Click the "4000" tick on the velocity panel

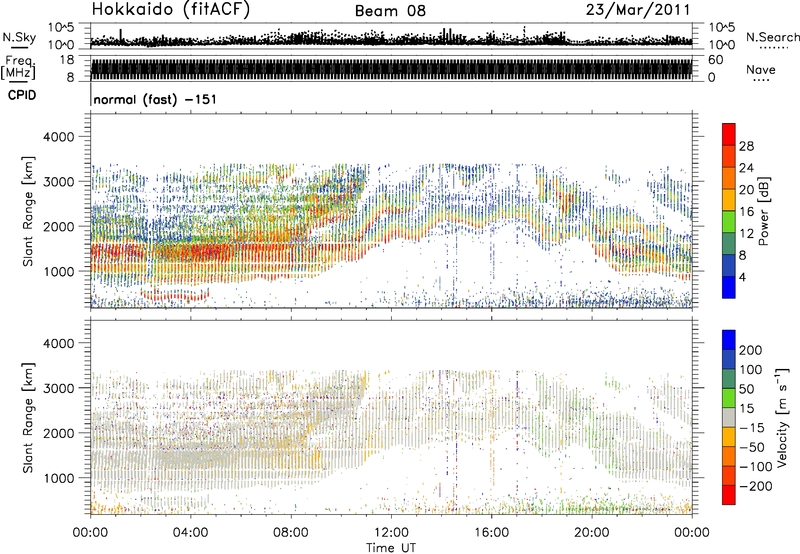(58, 343)
